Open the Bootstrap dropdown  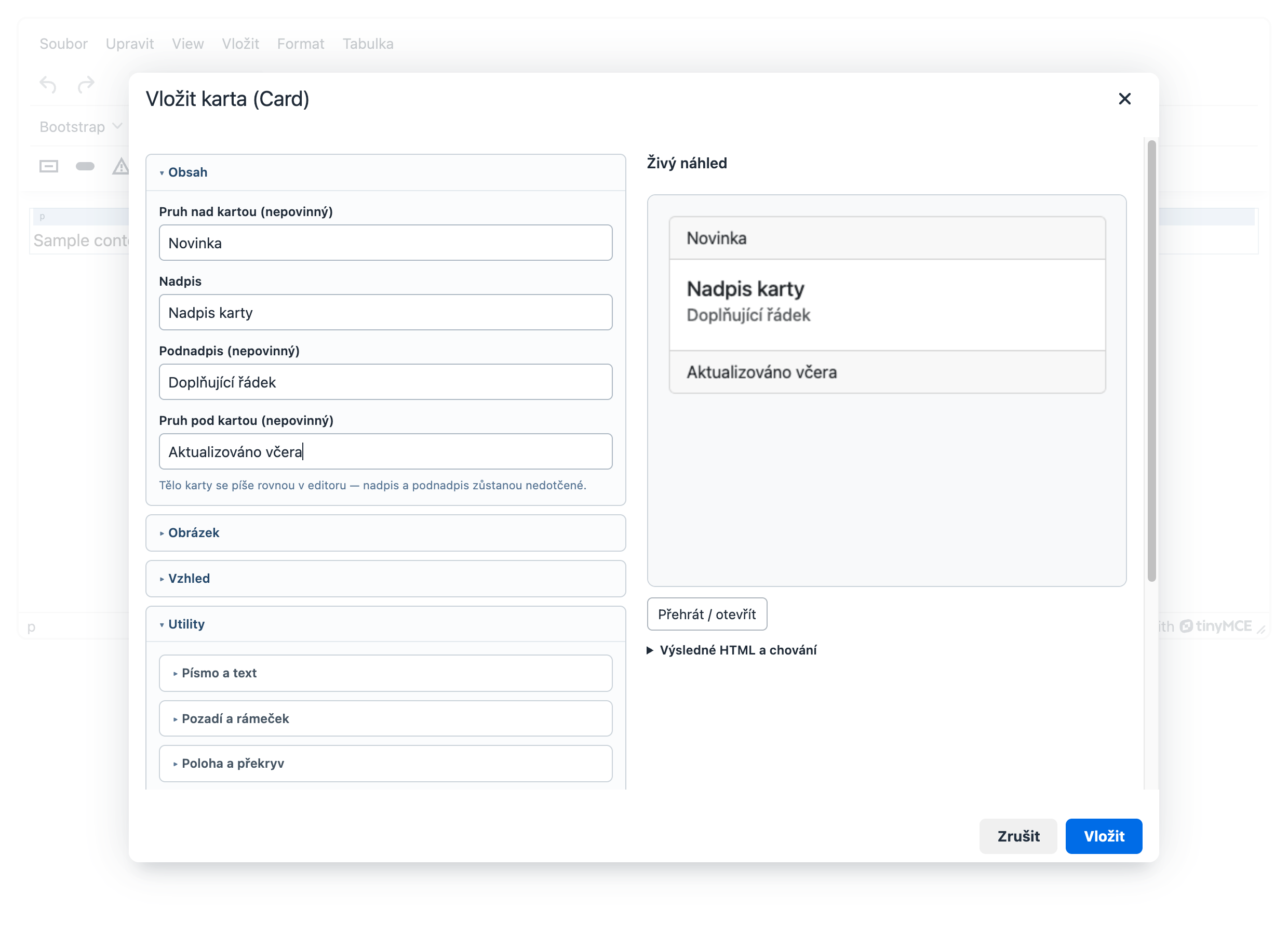coord(81,127)
